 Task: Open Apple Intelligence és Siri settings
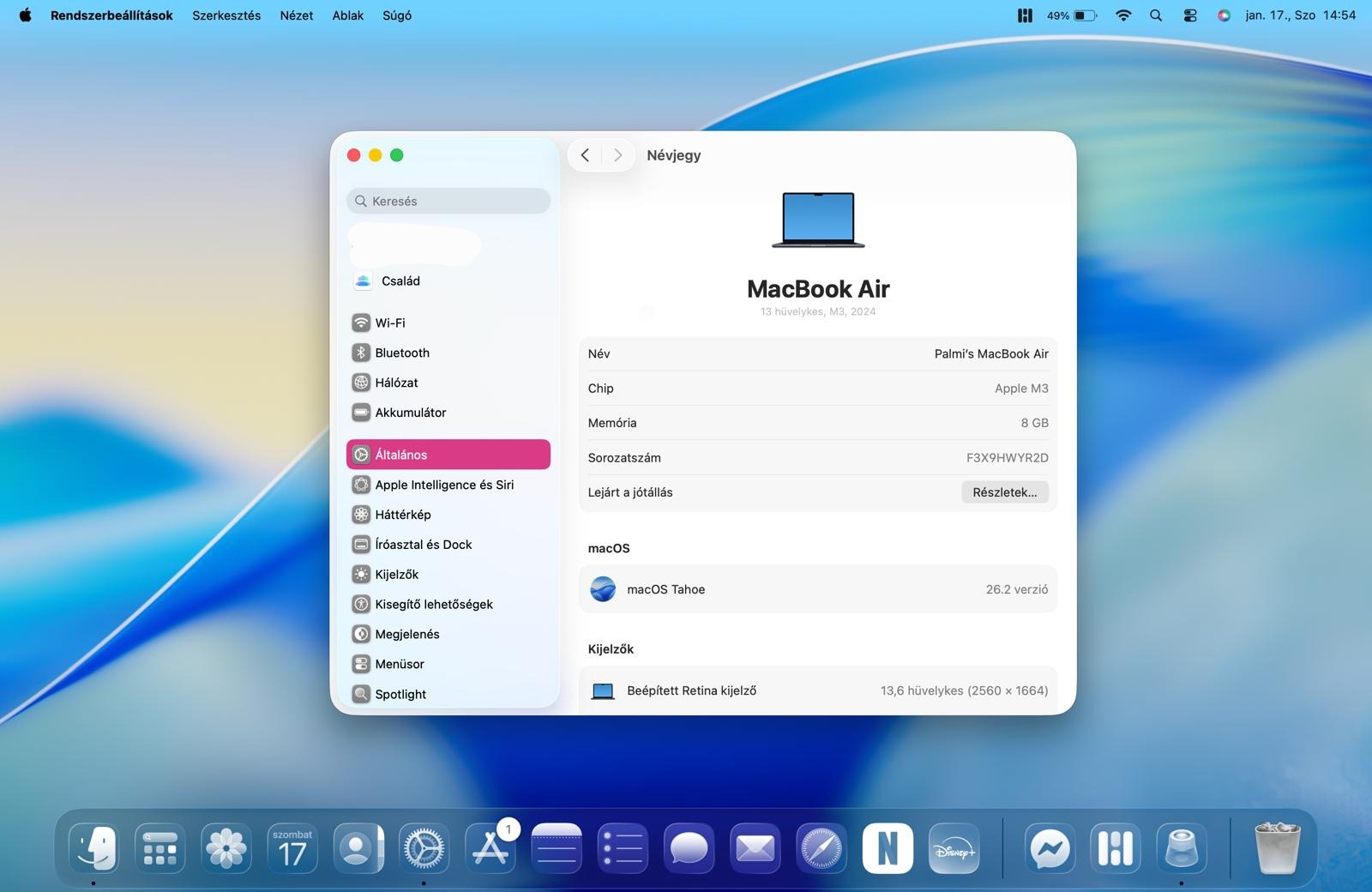(x=448, y=485)
